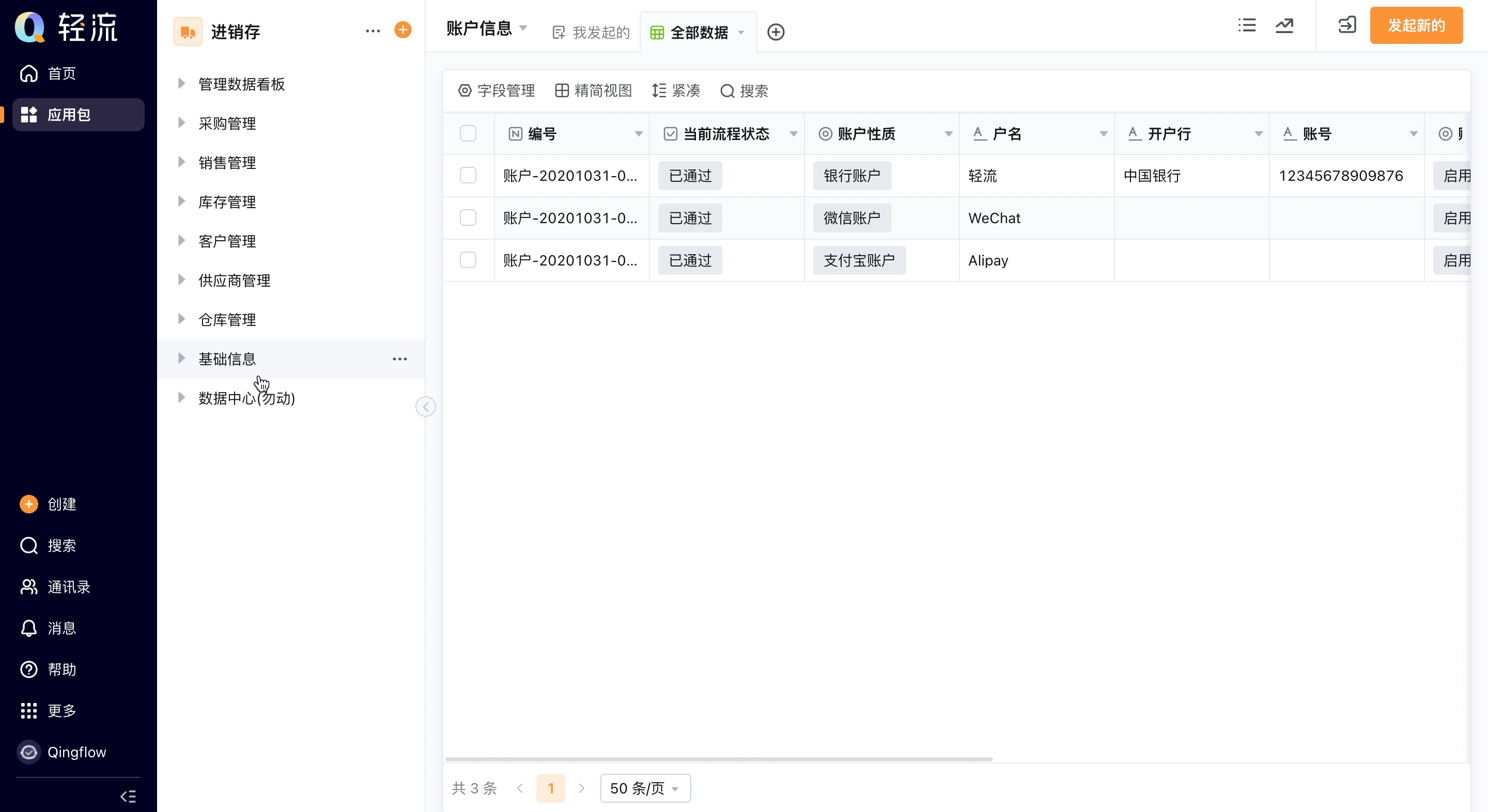Screen dimensions: 1488x812
Task: Open 编号 column dropdown arrow
Action: 638,134
